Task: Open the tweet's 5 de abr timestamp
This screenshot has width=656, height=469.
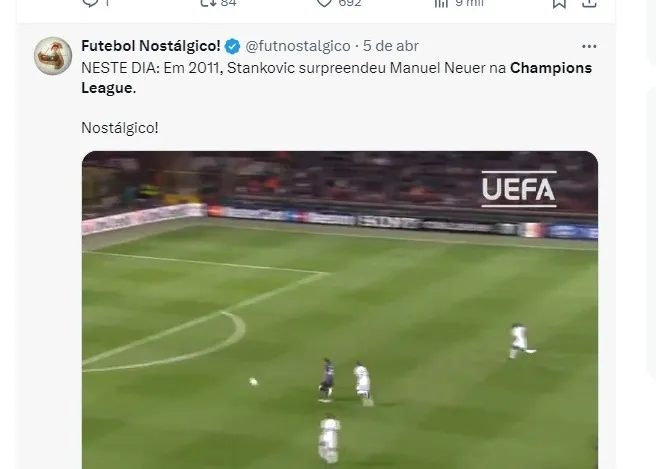Action: (391, 46)
